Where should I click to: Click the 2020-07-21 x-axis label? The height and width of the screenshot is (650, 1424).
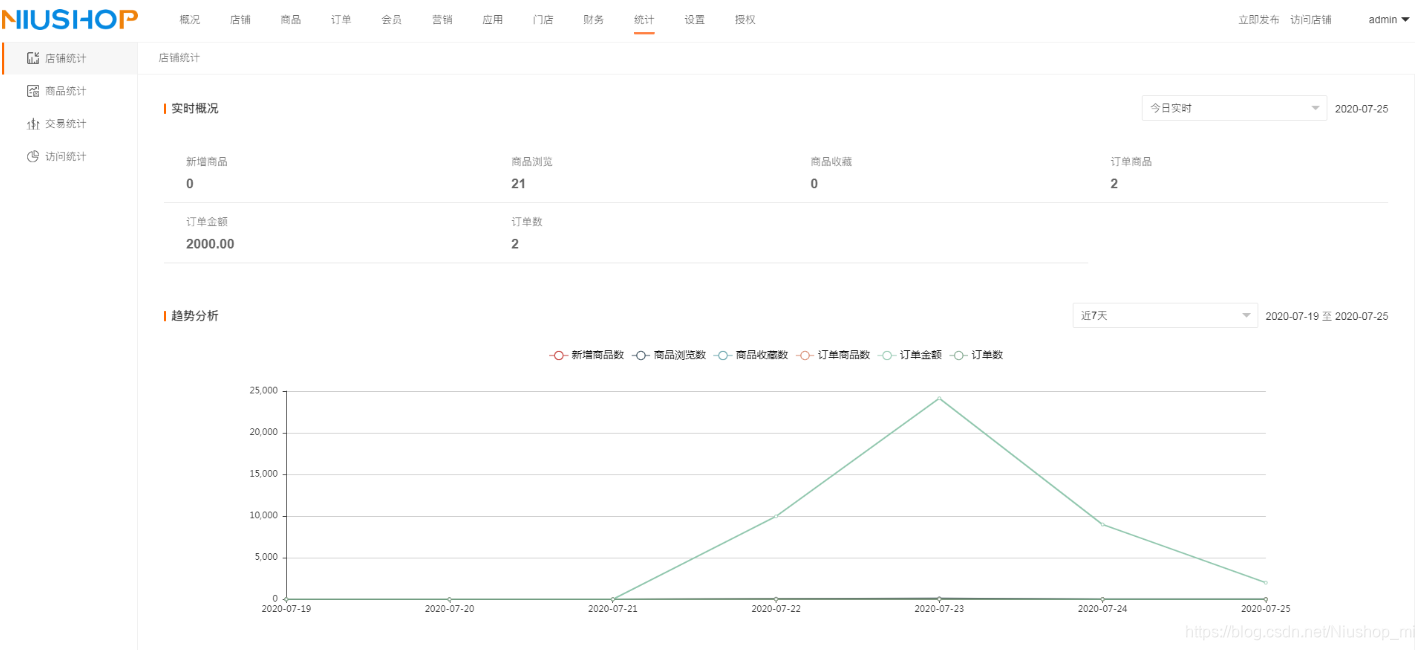coord(612,608)
